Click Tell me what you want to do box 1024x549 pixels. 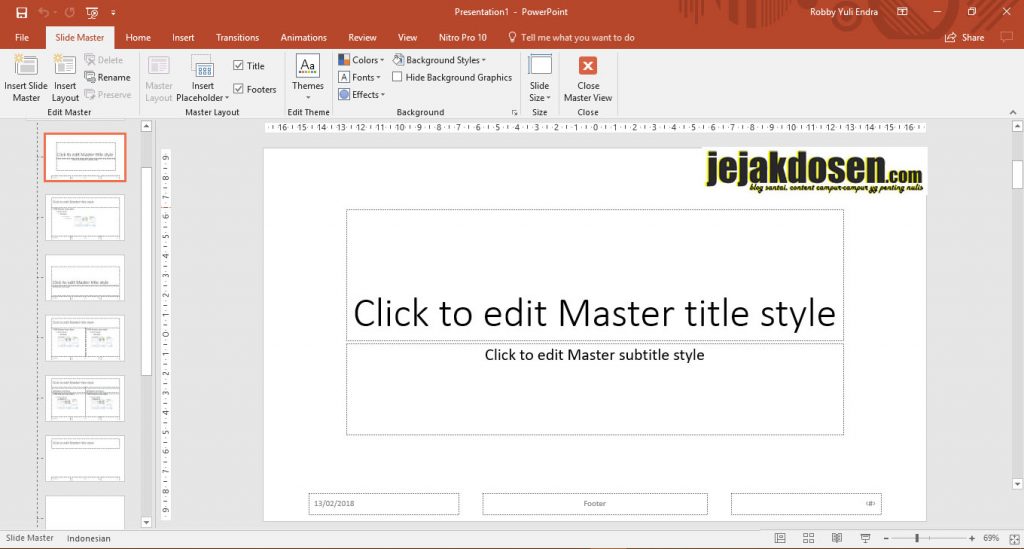coord(571,37)
